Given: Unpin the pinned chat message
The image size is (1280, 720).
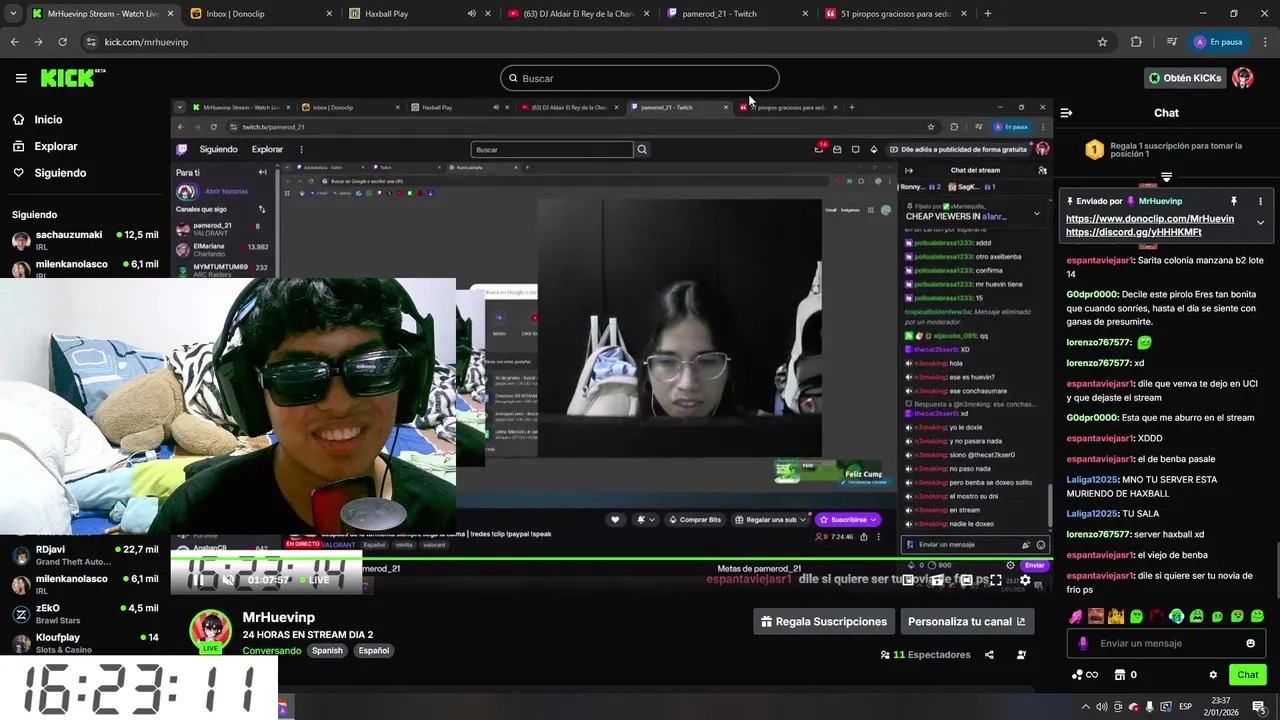Looking at the screenshot, I should tap(1234, 201).
